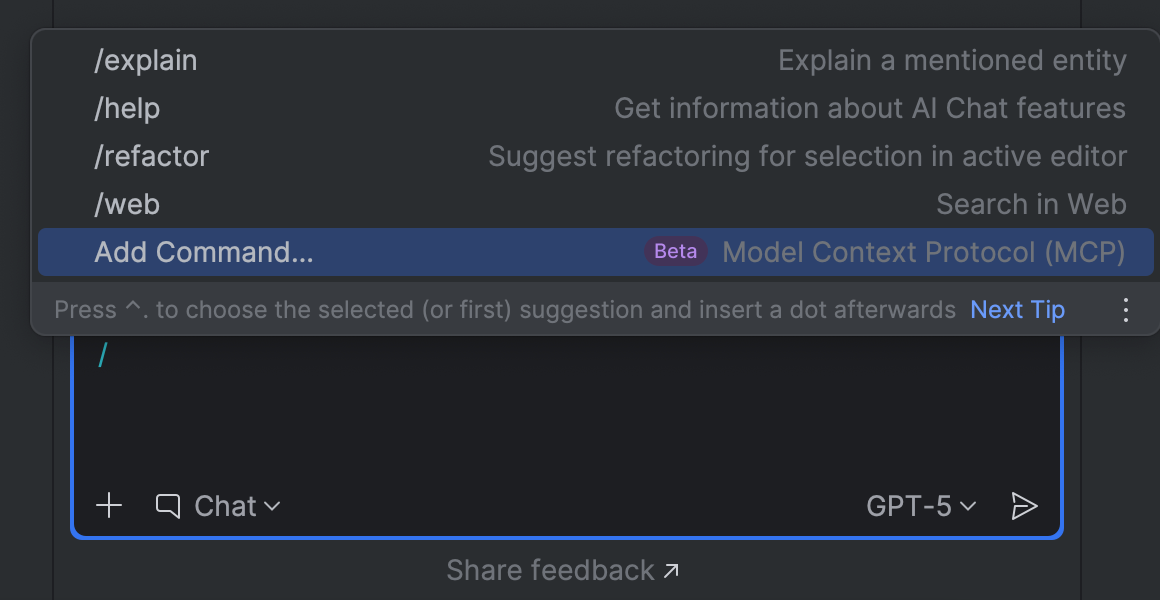Choose the /refactor suggestion entry
Viewport: 1160px width, 600px height.
pos(152,156)
